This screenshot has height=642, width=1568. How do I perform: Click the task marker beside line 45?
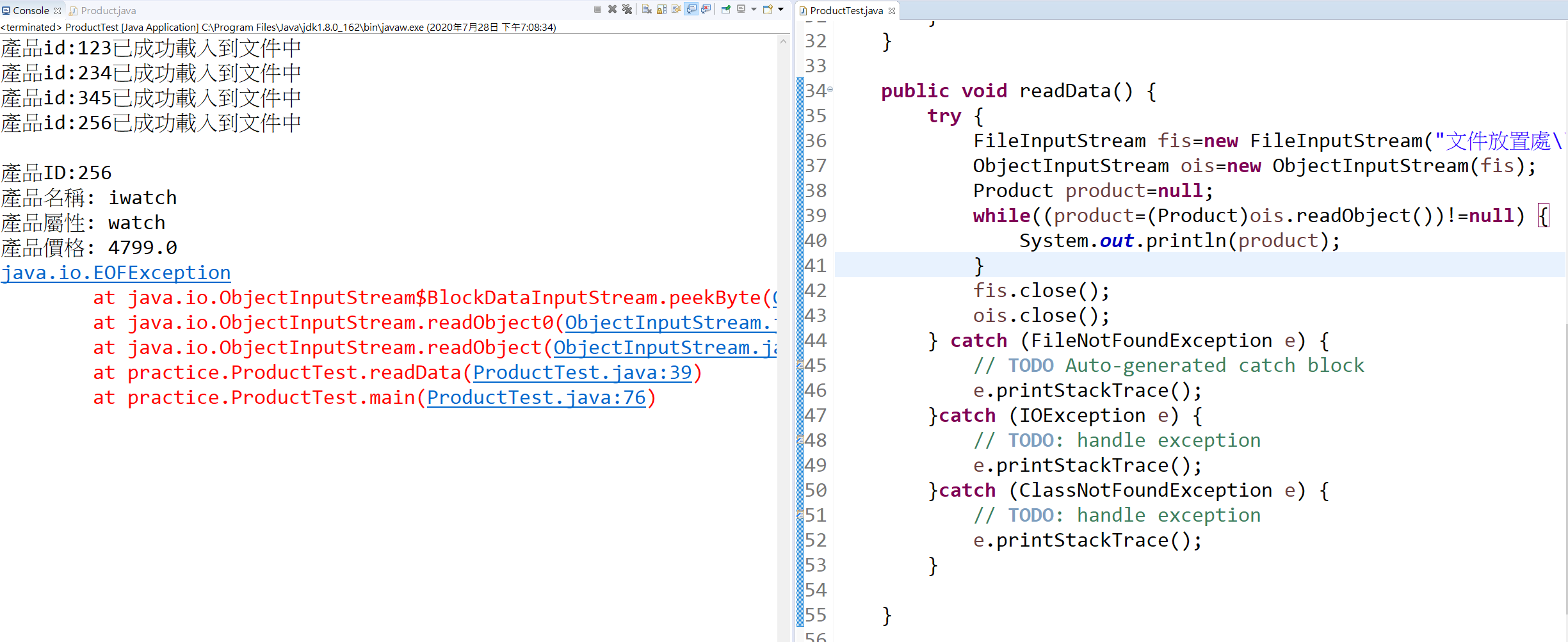click(800, 365)
